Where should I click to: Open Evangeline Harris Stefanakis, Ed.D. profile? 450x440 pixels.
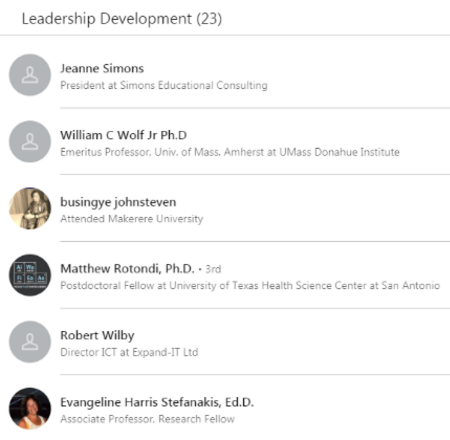[157, 402]
